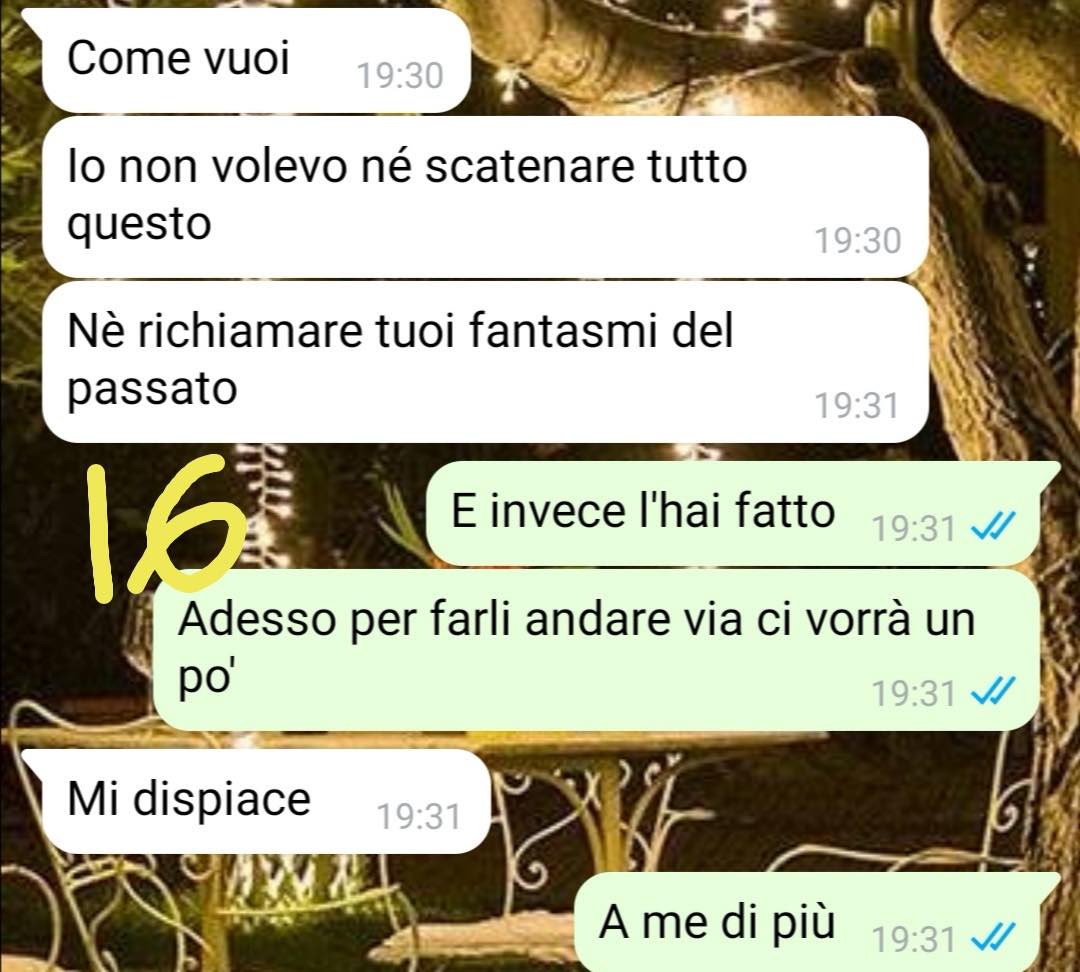Click 19:30 timestamp on 'tutto questo' message
Viewport: 1080px width, 972px height.
(858, 240)
